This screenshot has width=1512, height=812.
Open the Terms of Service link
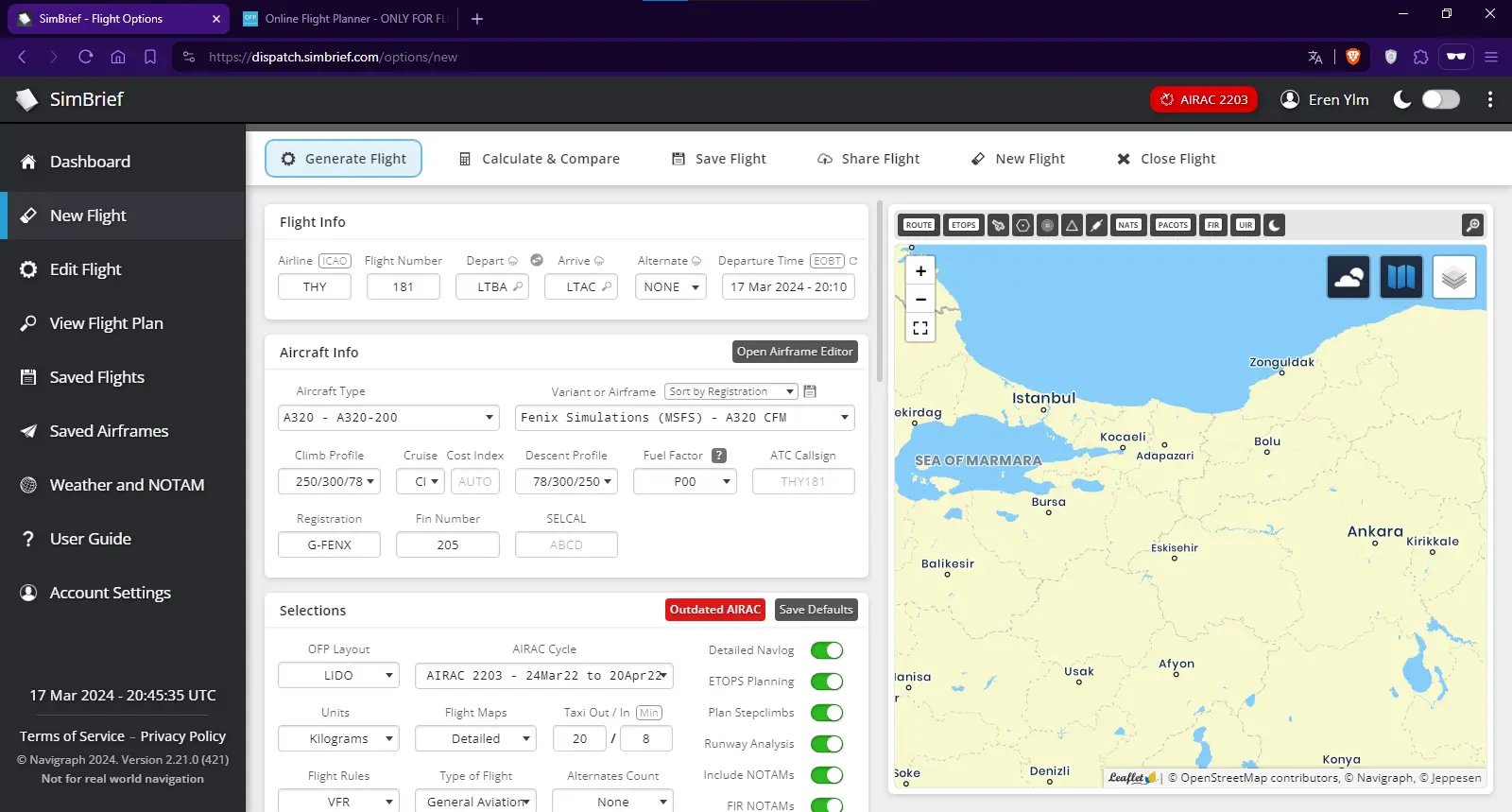click(x=72, y=736)
